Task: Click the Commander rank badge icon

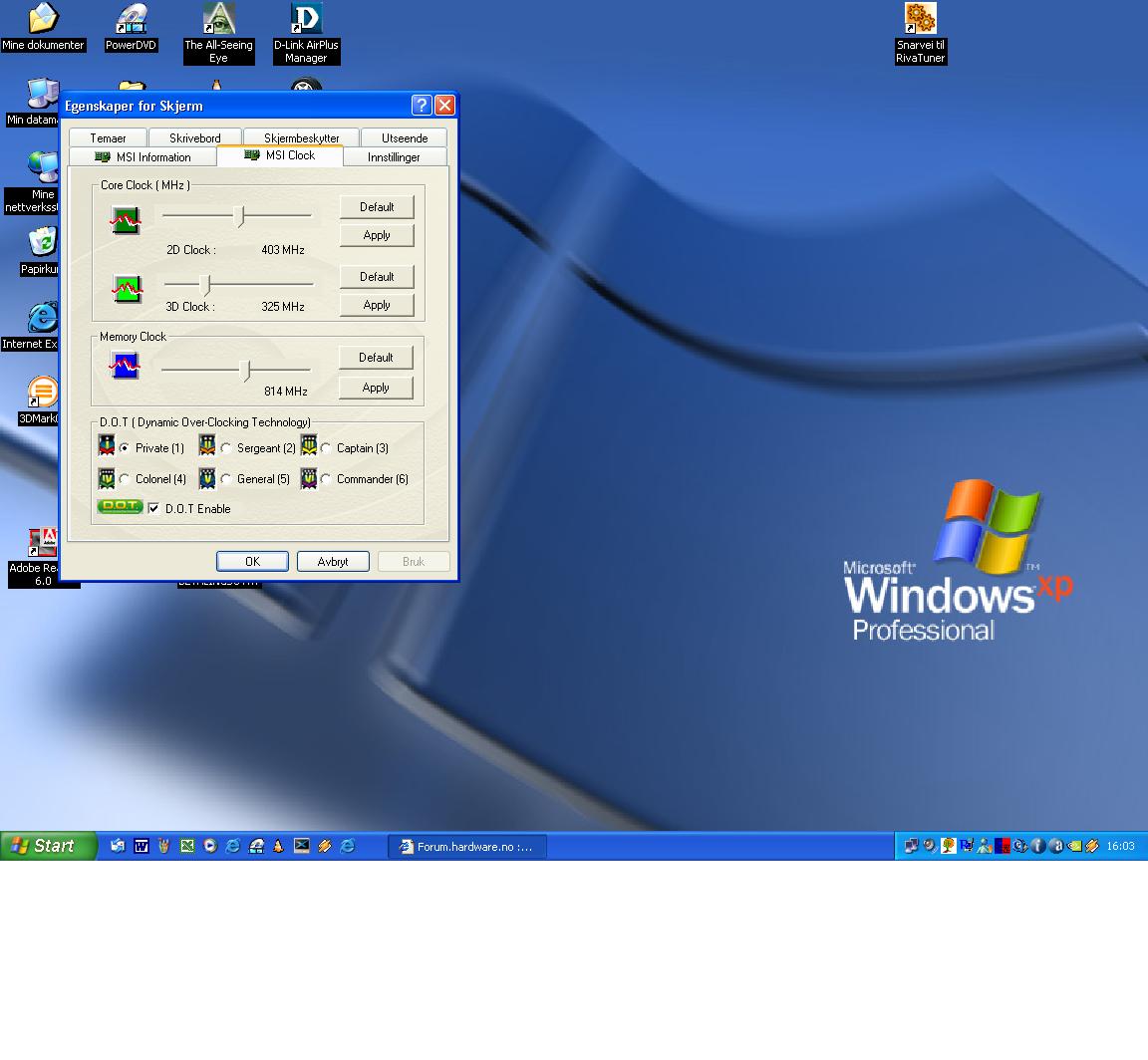Action: 309,479
